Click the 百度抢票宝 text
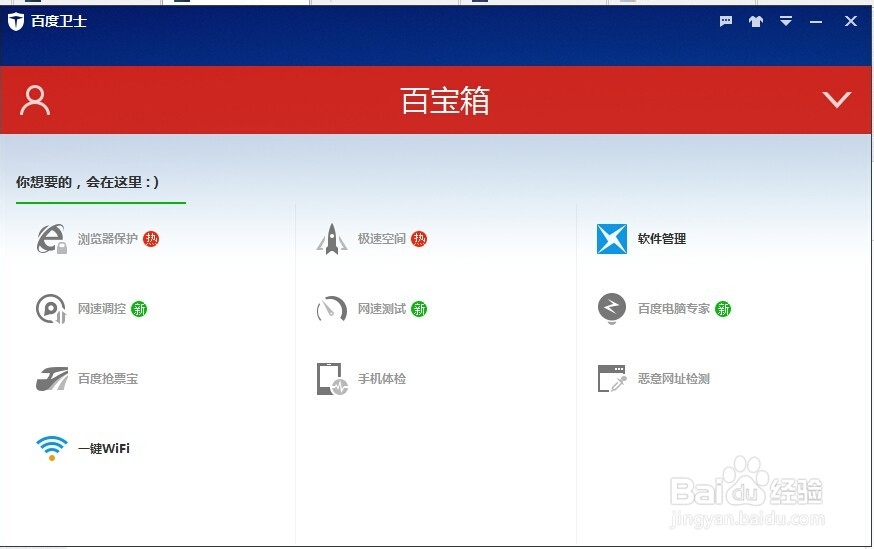 [108, 379]
